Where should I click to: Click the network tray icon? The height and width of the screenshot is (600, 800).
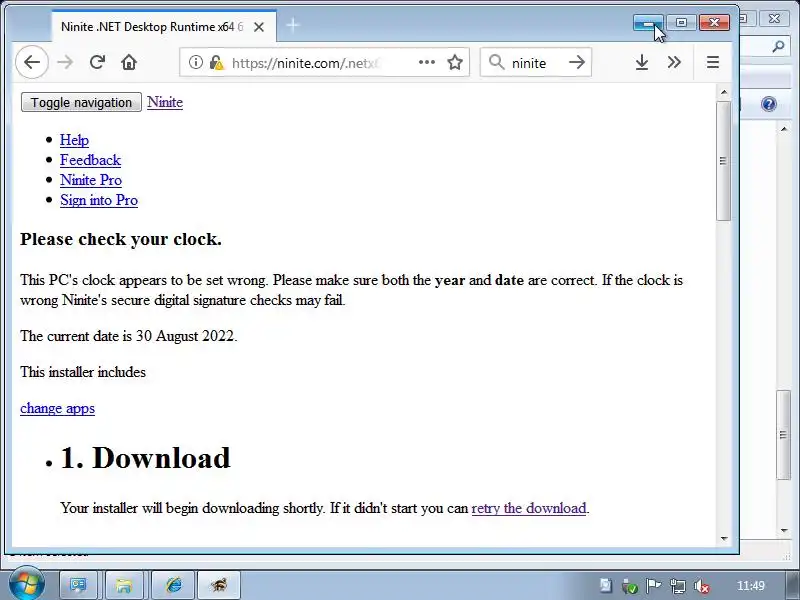pos(678,586)
